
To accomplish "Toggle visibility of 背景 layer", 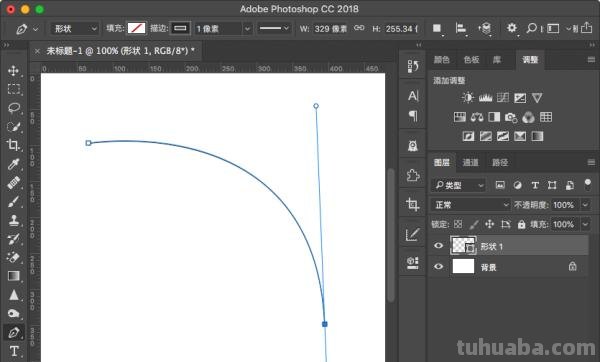I will [439, 266].
